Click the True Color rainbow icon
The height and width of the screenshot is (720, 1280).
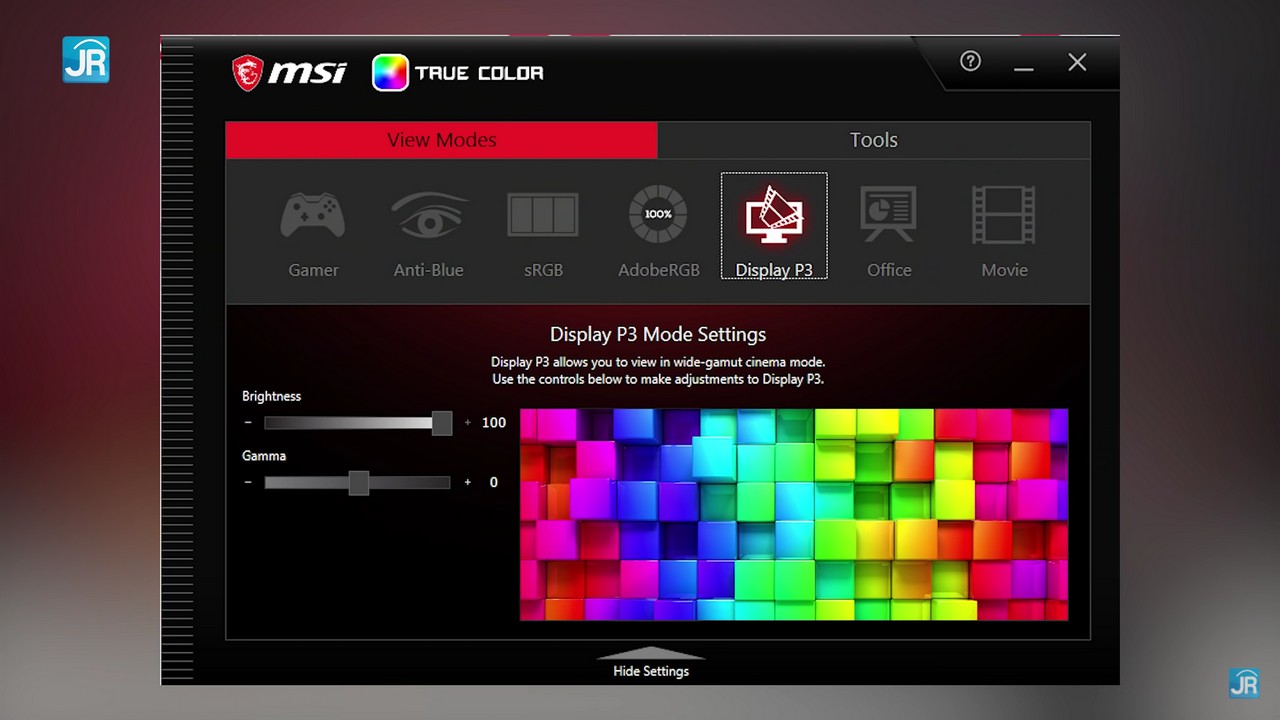(390, 73)
